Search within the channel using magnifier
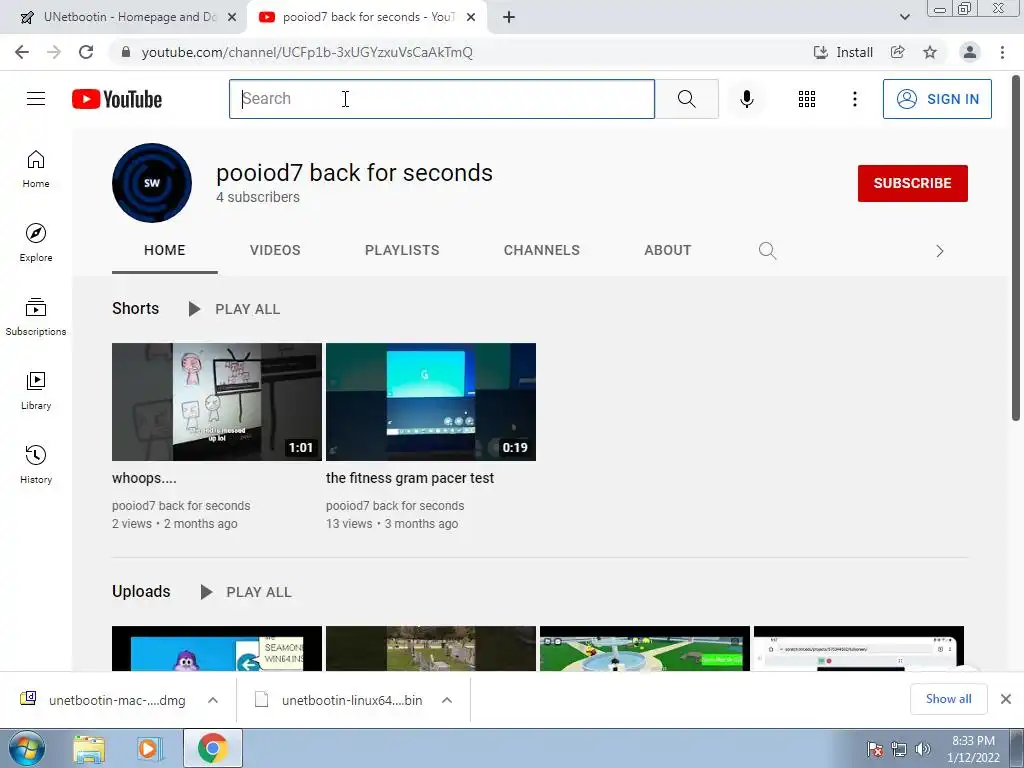 [x=767, y=251]
